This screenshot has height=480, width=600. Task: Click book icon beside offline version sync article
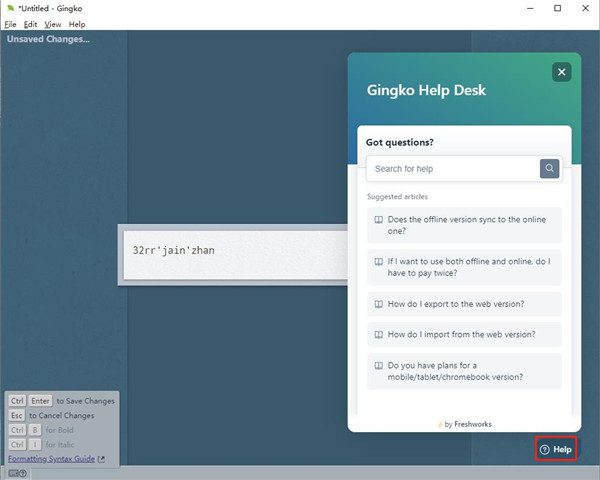tap(378, 220)
